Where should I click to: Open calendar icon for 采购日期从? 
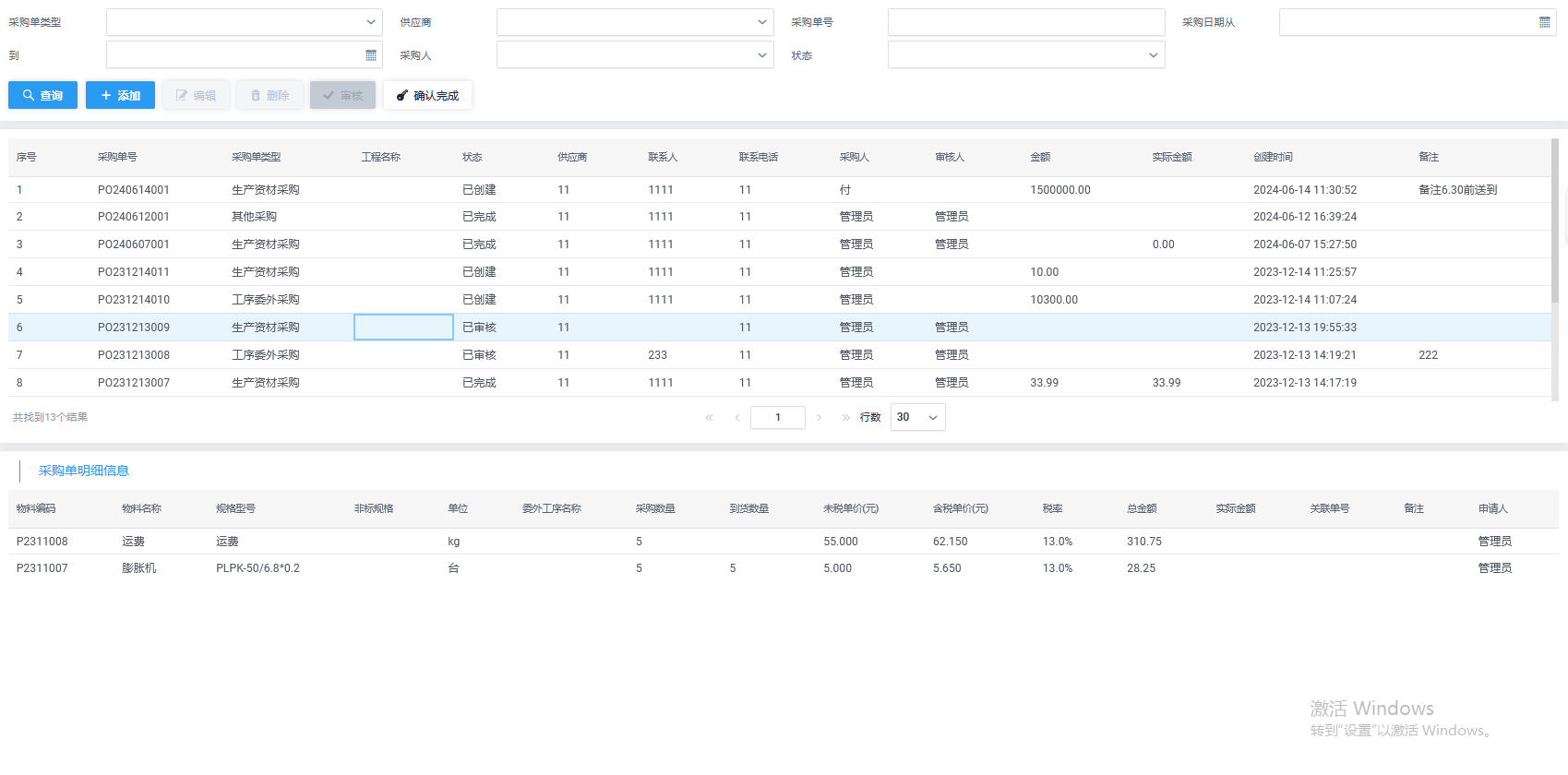tap(1545, 22)
